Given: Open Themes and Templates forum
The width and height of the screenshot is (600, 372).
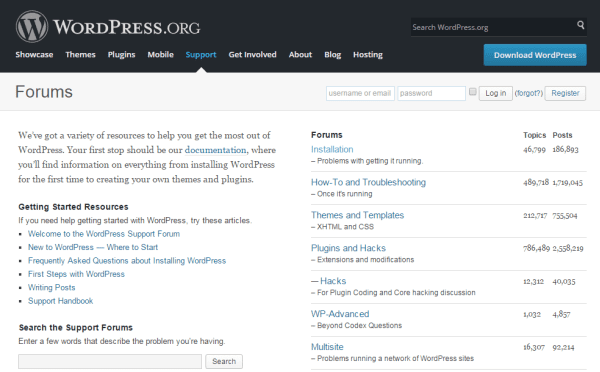Looking at the screenshot, I should coord(357,215).
